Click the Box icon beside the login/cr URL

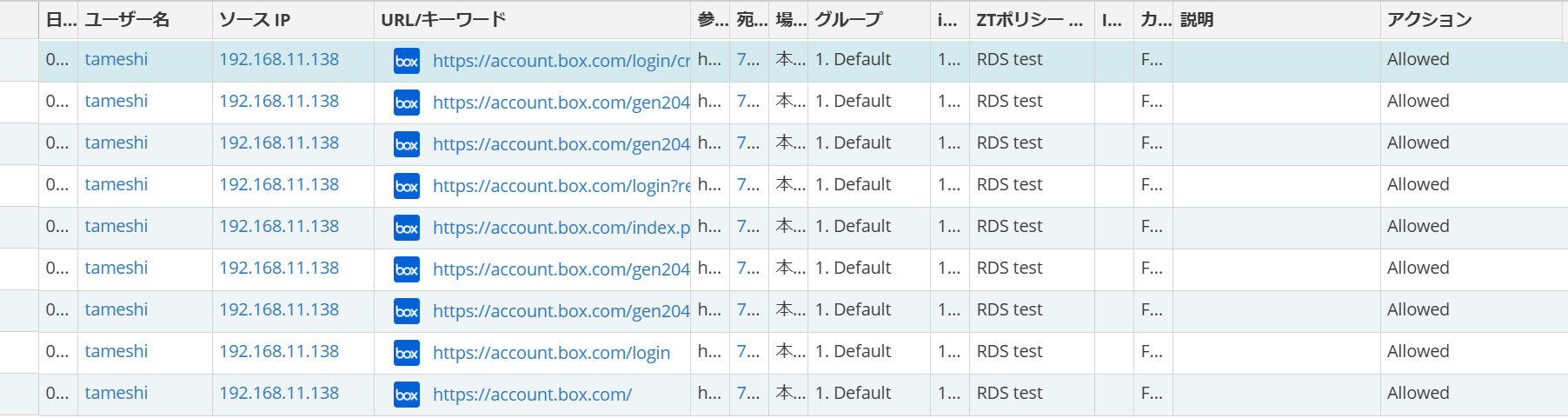(x=407, y=61)
